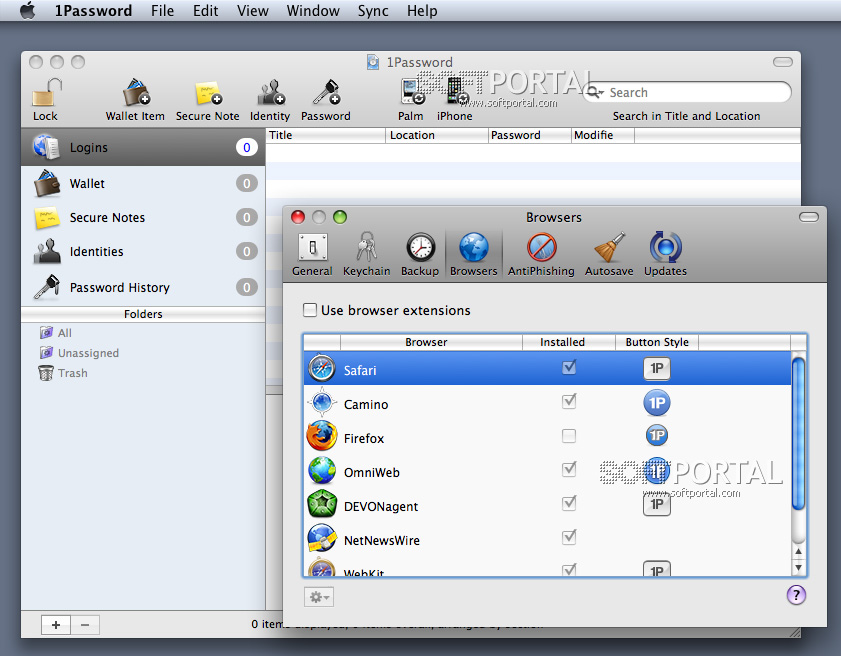Select Identities in the sidebar

coord(143,251)
